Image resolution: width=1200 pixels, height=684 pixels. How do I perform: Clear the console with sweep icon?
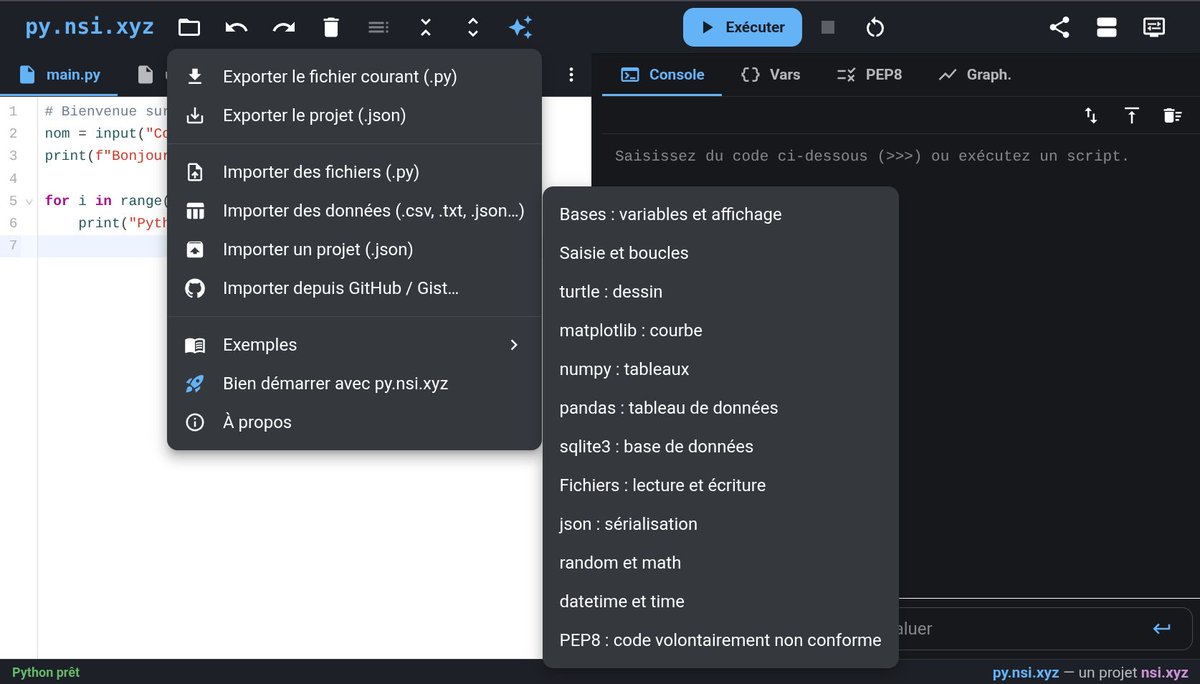coord(1173,116)
